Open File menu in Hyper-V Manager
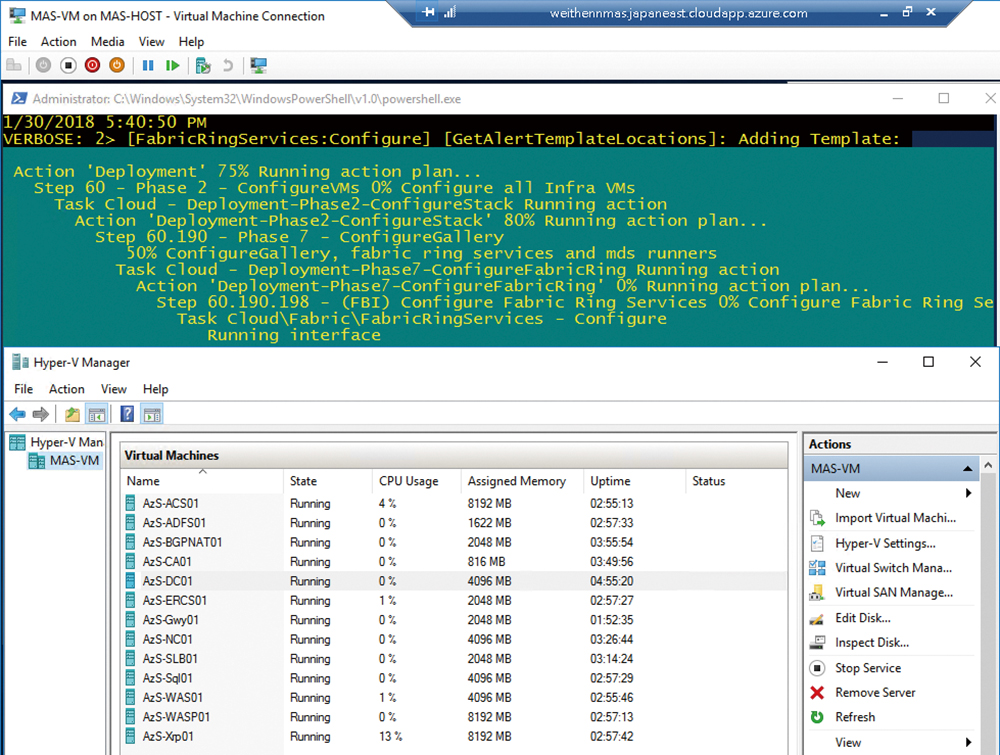This screenshot has height=755, width=1000. (x=24, y=389)
